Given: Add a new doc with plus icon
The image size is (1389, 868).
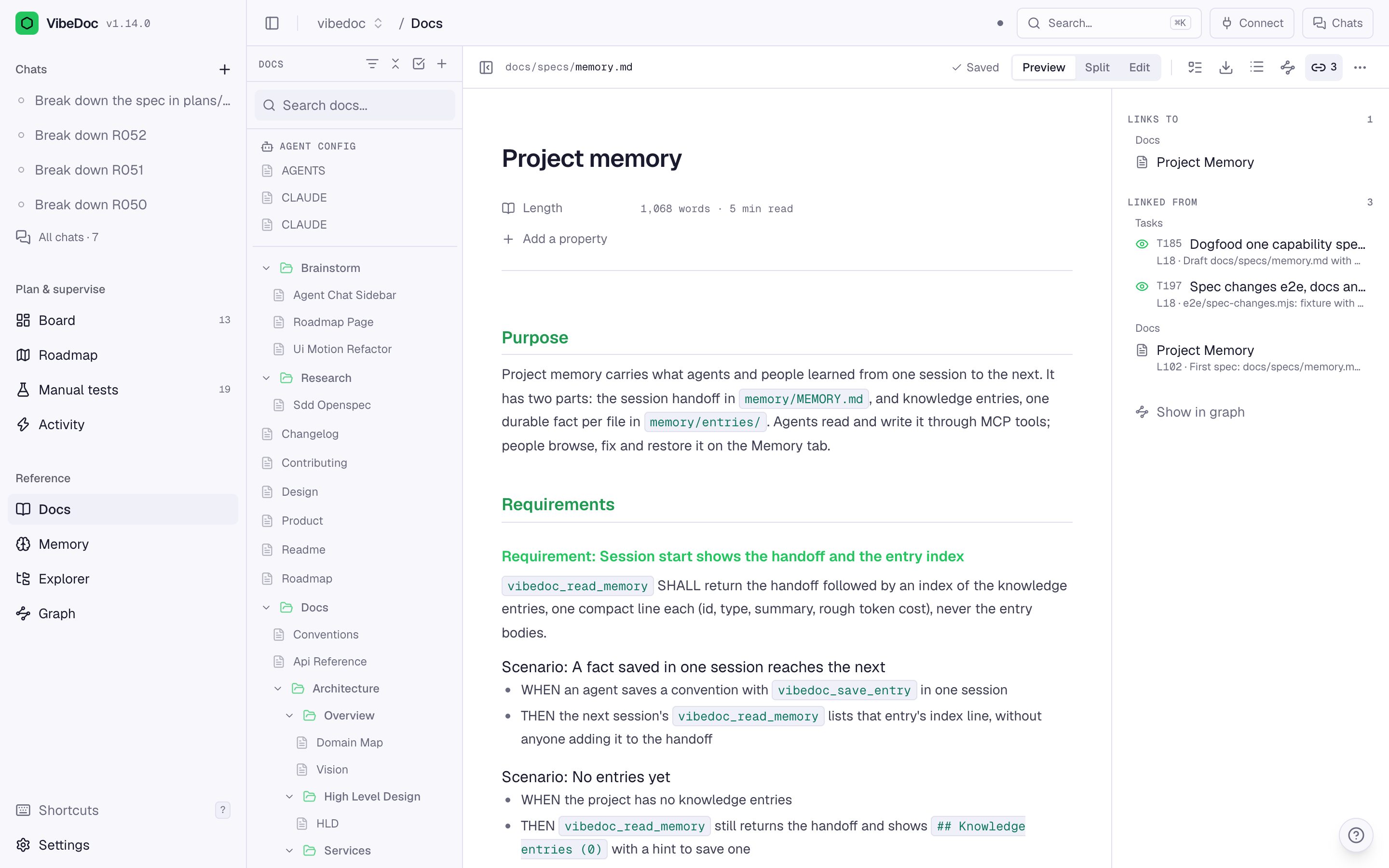Looking at the screenshot, I should point(442,64).
